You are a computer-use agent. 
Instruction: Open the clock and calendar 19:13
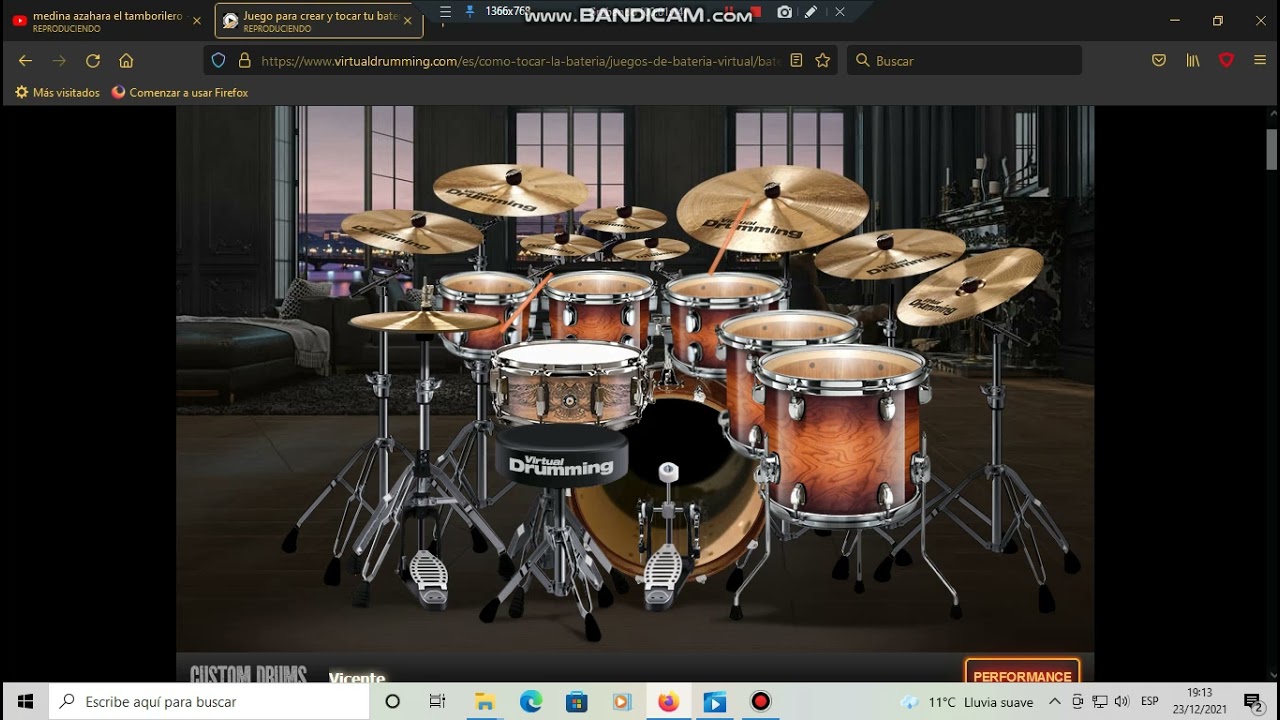pyautogui.click(x=1199, y=702)
